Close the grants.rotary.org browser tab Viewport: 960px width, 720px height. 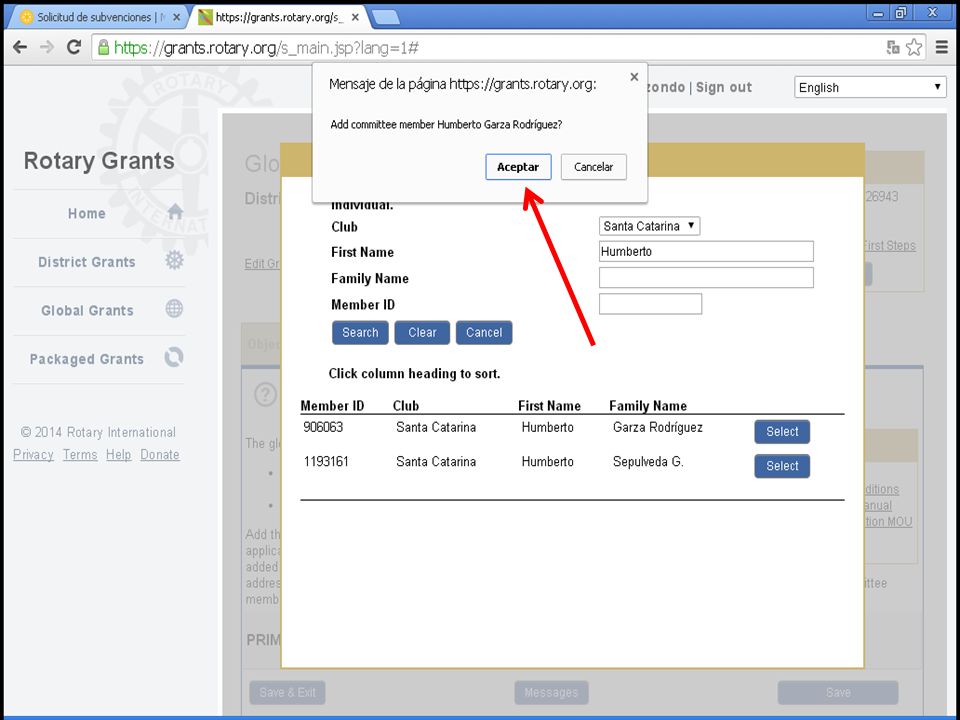[355, 17]
